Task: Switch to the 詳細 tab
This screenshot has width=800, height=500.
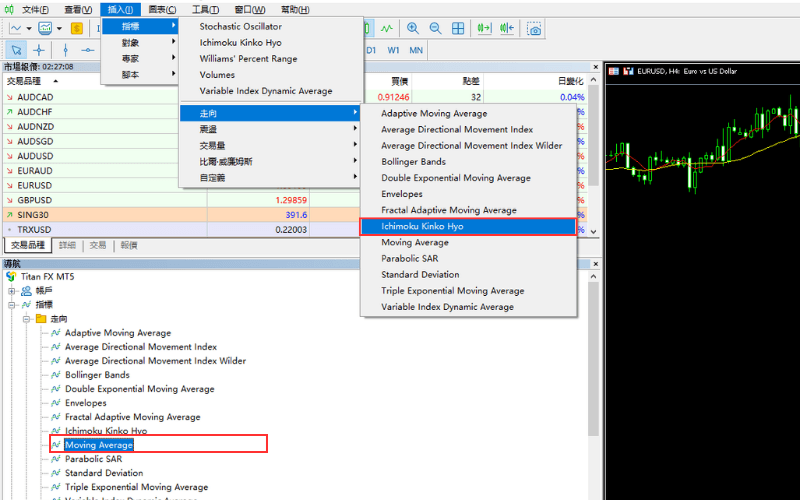Action: point(67,245)
